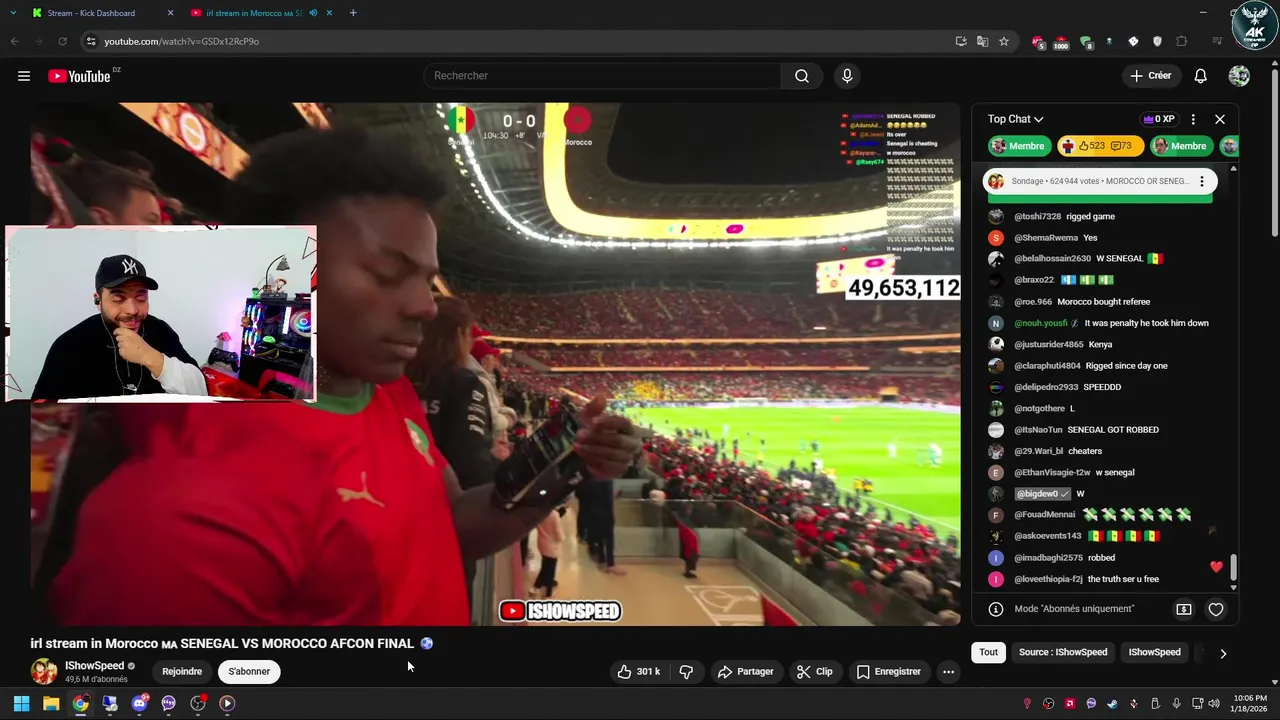Screen dimensions: 1280x720
Task: Click the Partager button
Action: 746,672
